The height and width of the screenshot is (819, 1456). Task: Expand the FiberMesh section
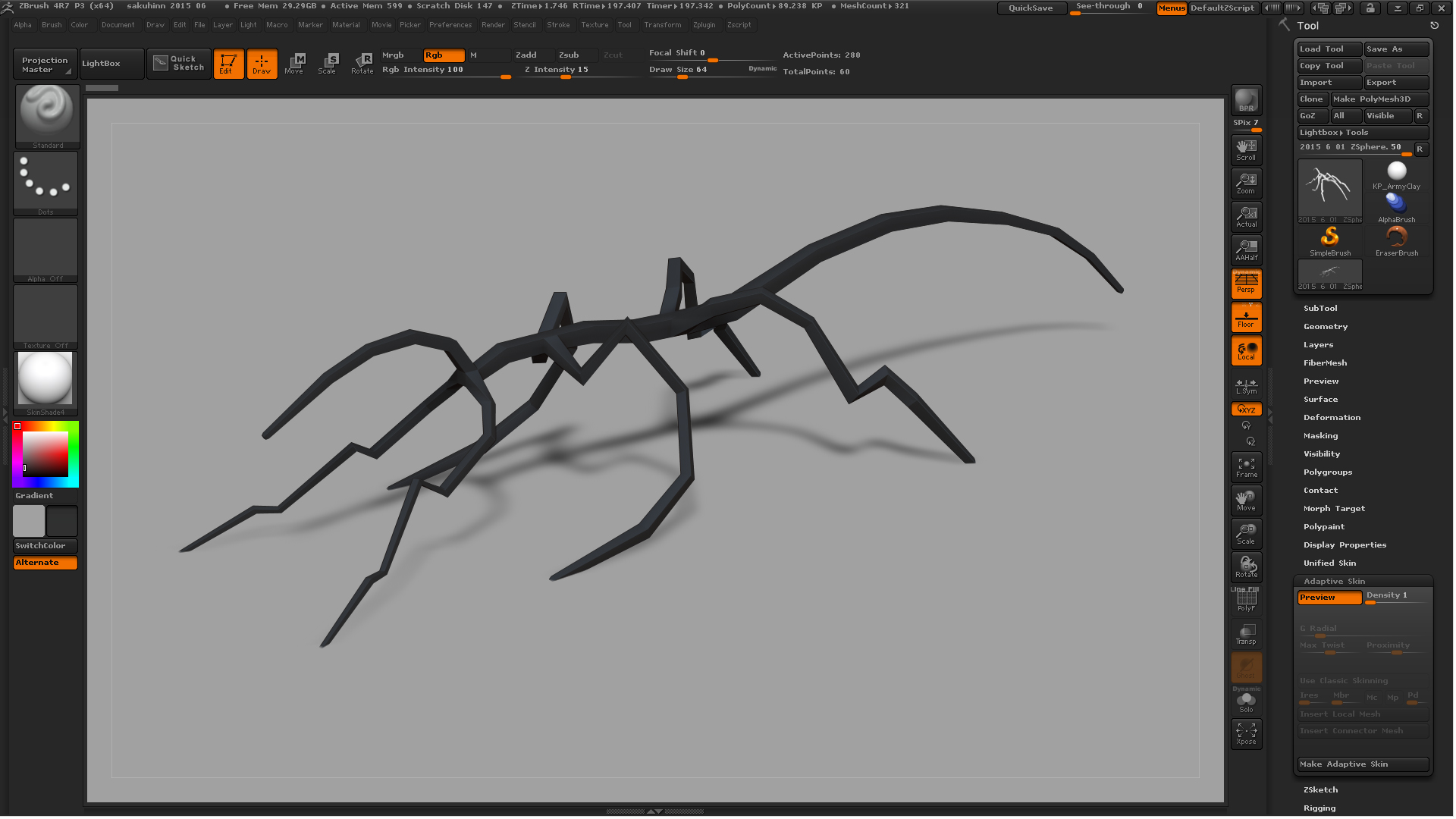coord(1325,363)
